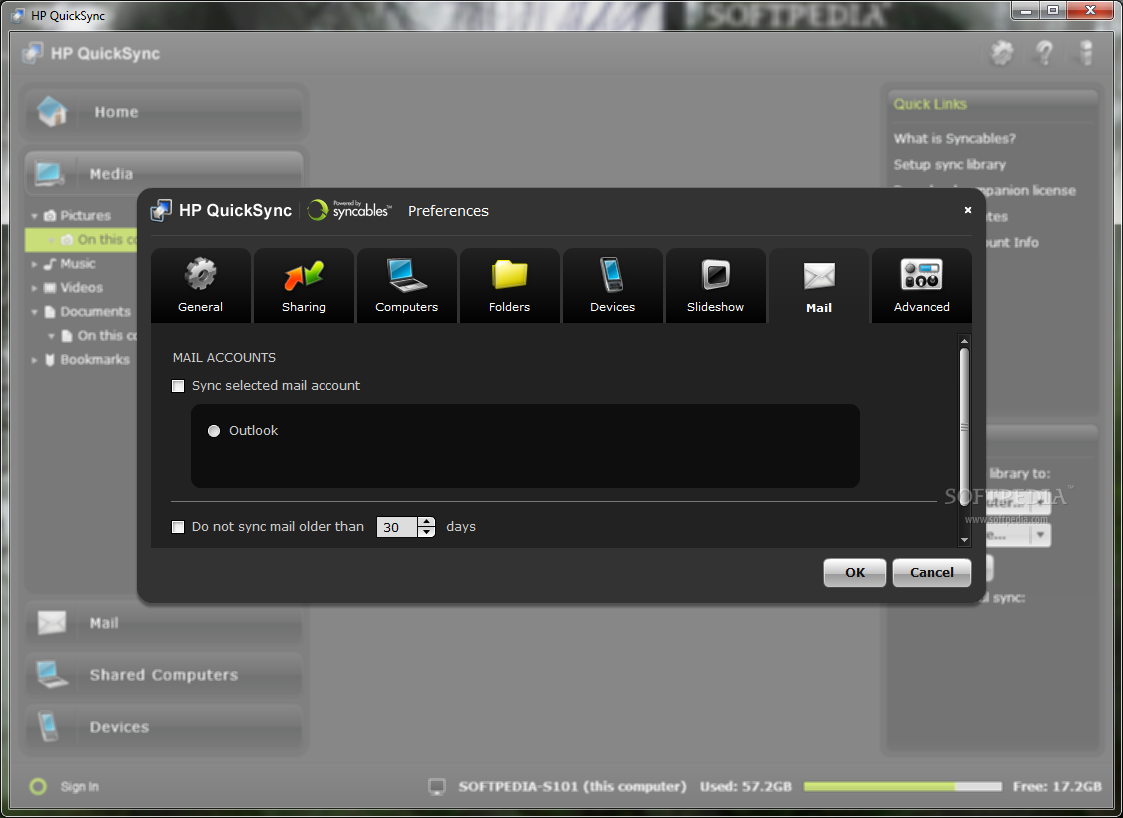The height and width of the screenshot is (818, 1123).
Task: Click the Bookmarks icon in tree
Action: click(50, 360)
